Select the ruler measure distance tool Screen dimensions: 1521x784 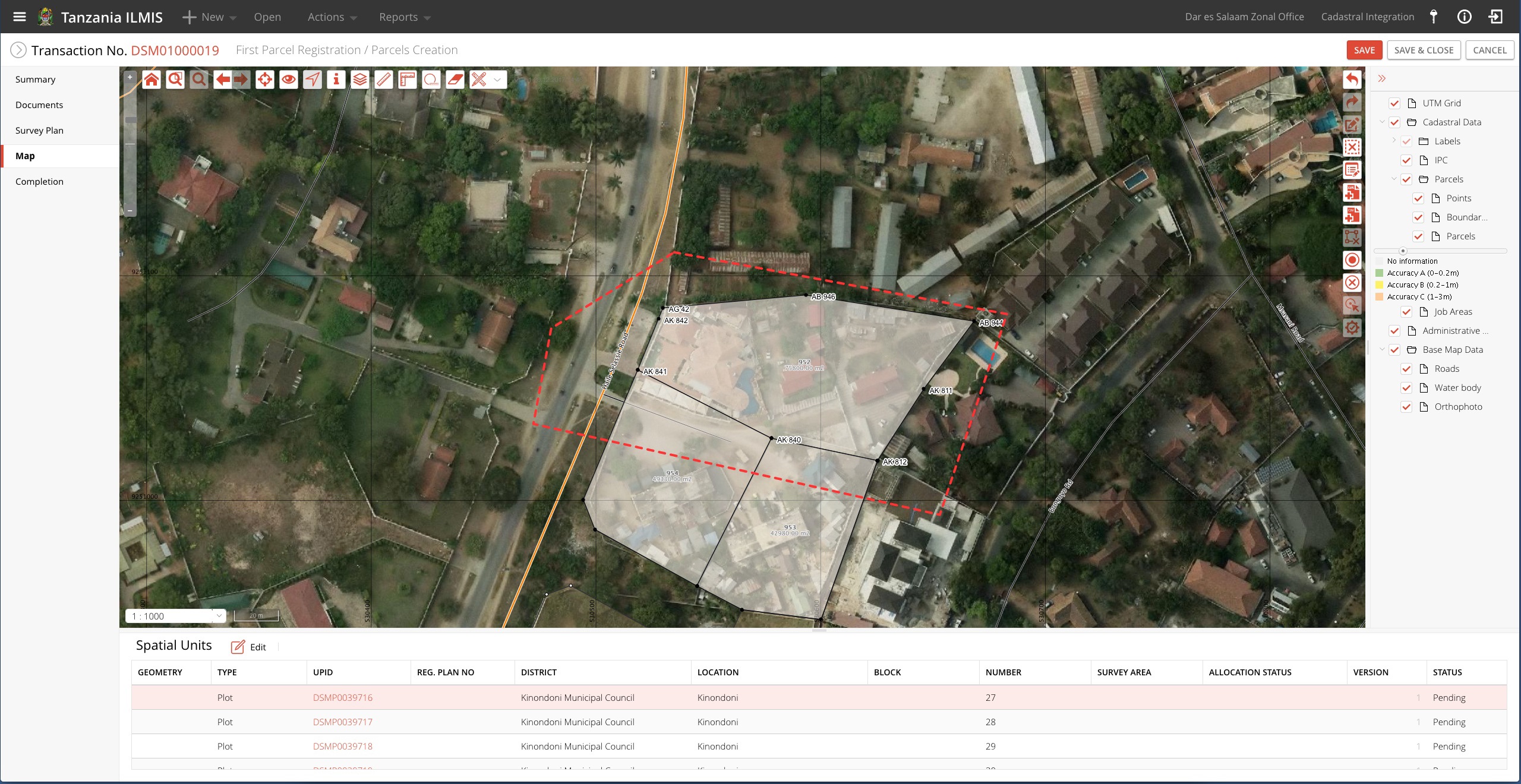384,80
